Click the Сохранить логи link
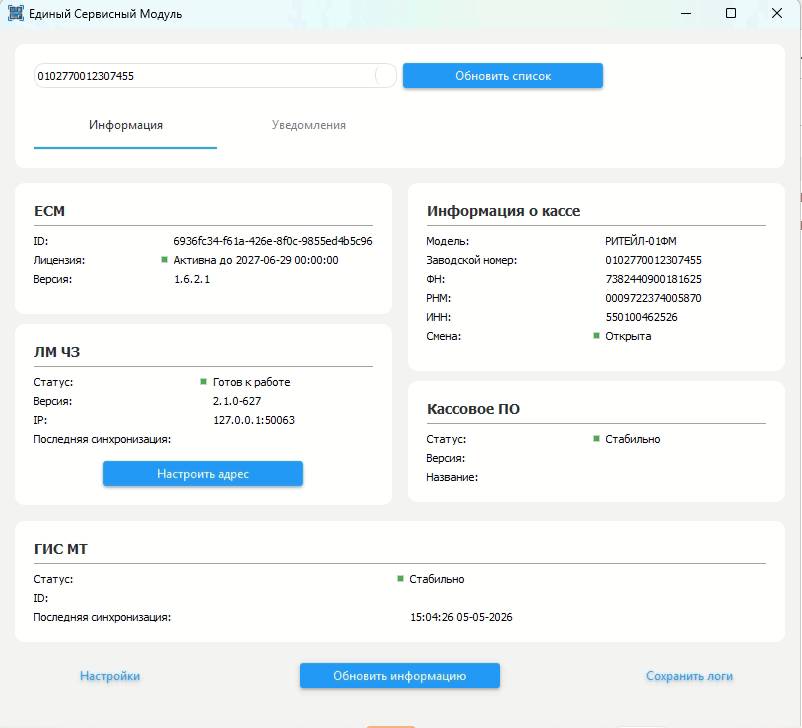 pyautogui.click(x=689, y=676)
